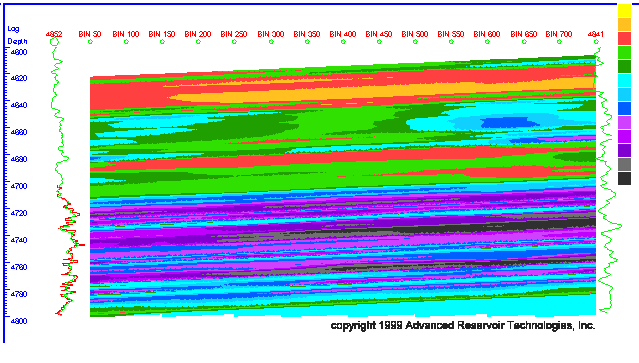Pick the medium gray legend swatch
Image resolution: width=639 pixels, height=363 pixels.
(624, 165)
